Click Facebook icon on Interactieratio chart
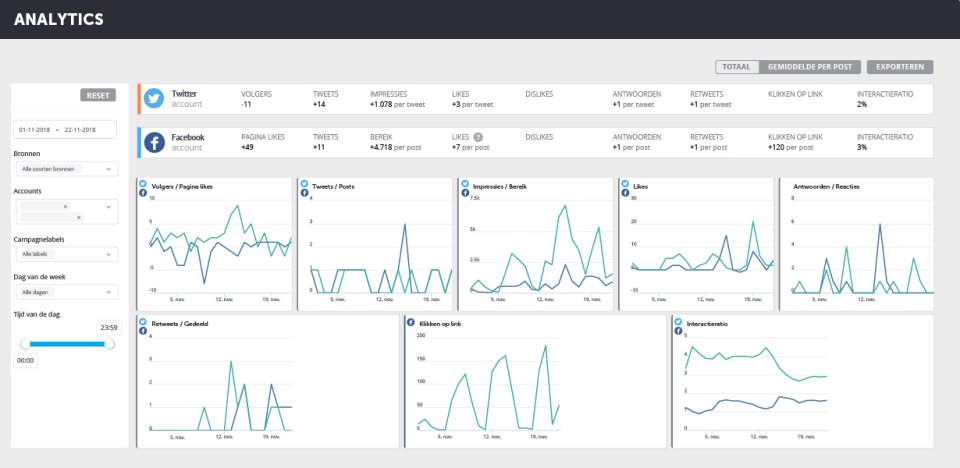 pyautogui.click(x=677, y=330)
